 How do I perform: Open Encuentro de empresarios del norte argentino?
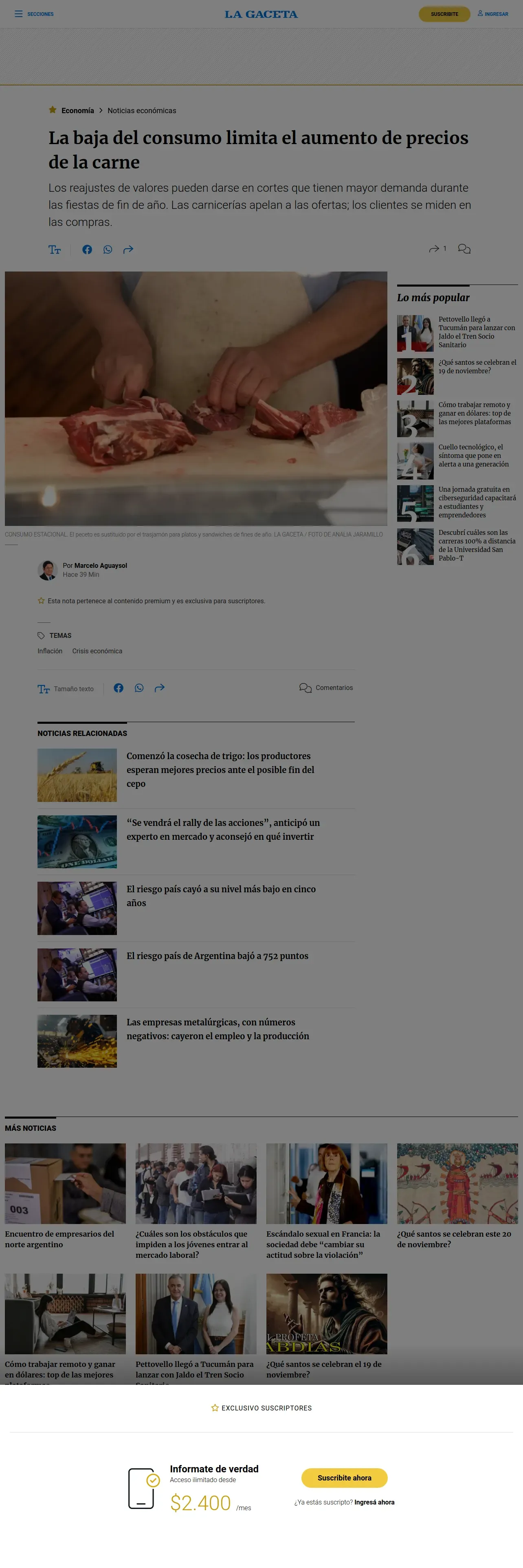point(59,1240)
